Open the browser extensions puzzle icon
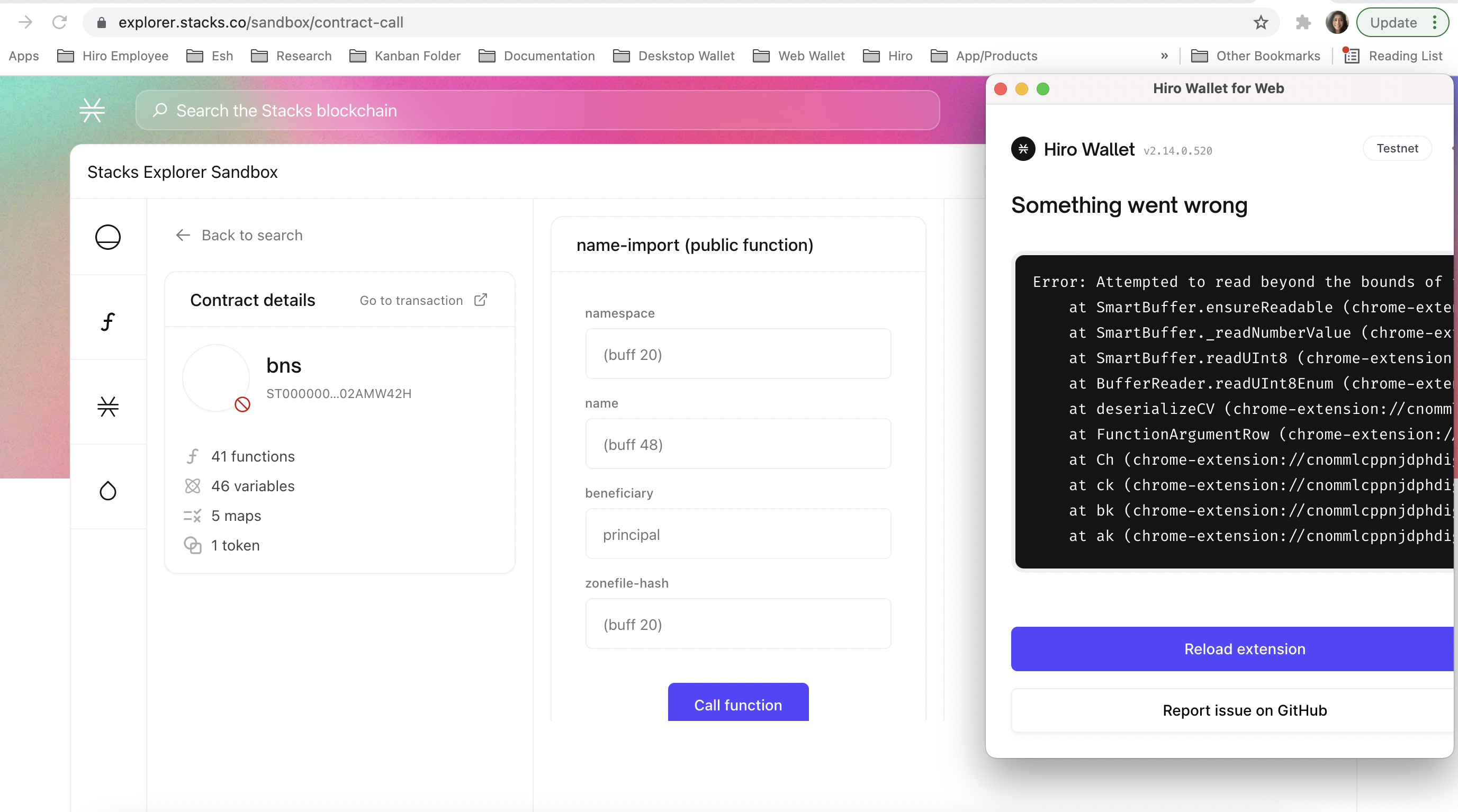This screenshot has height=812, width=1458. 1303,23
